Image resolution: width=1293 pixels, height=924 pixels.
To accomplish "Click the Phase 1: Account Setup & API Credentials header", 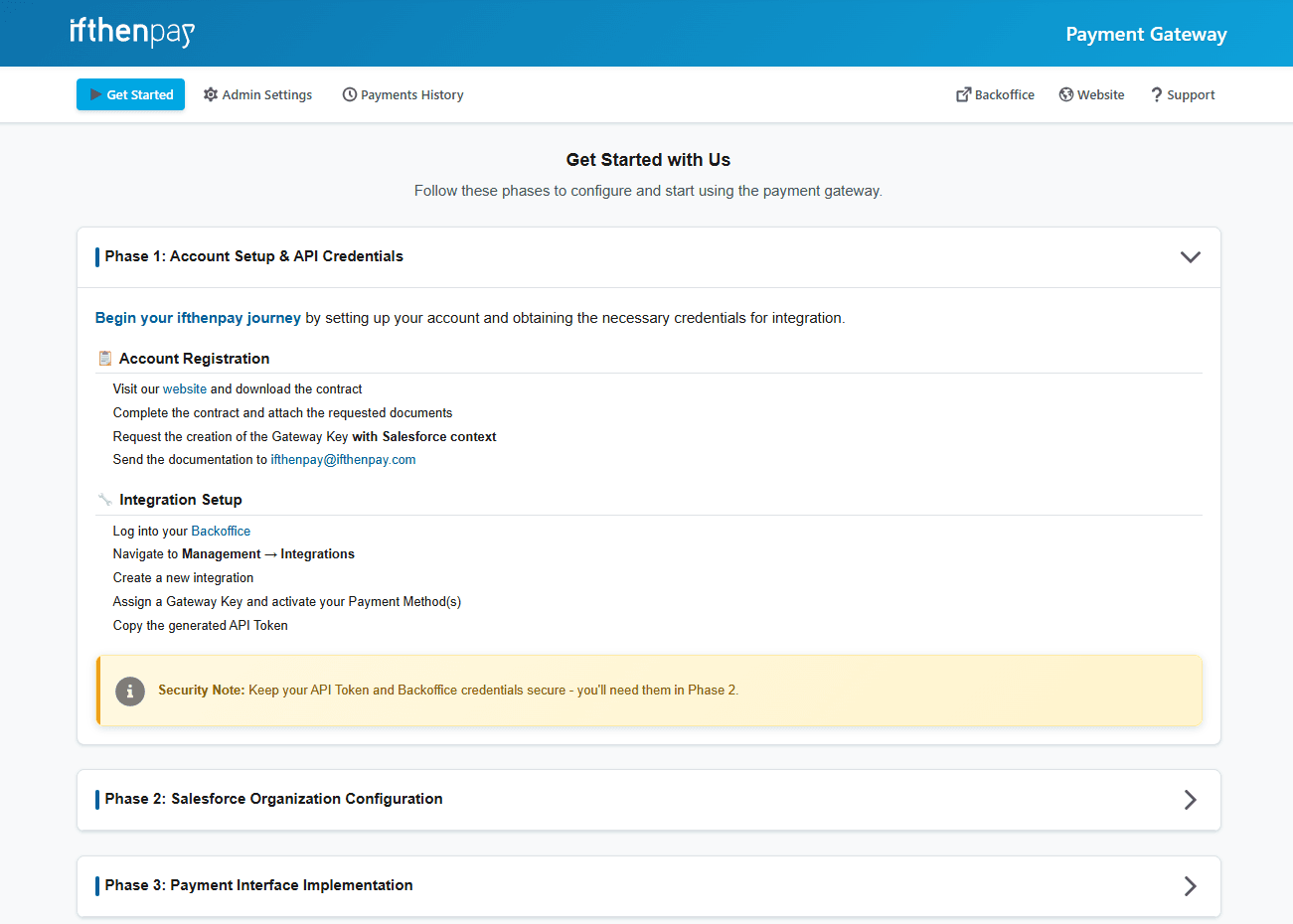I will point(649,257).
